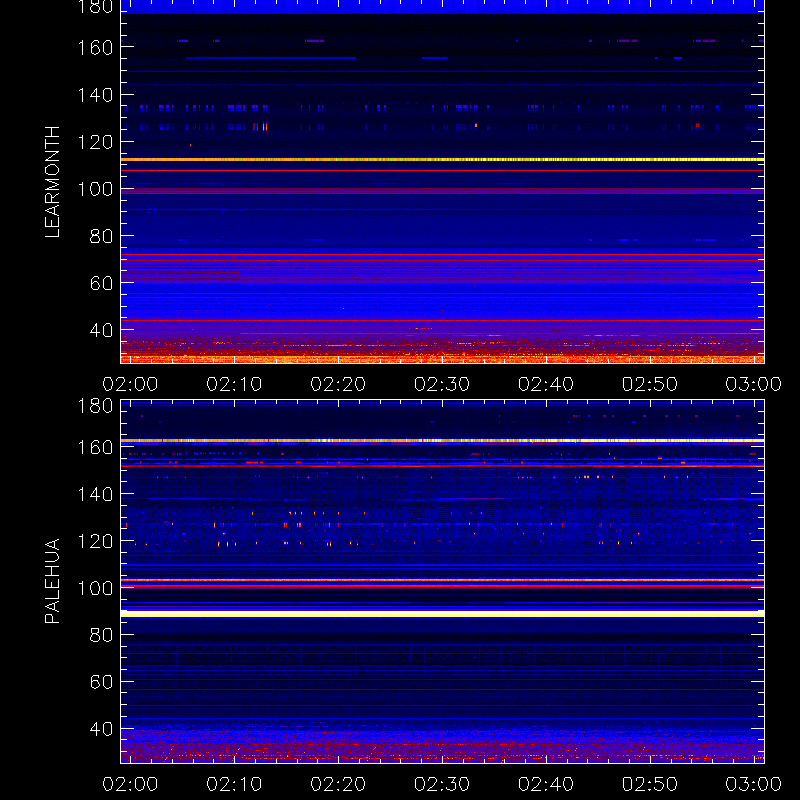
Task: Click time label 03:00 under the Palehua plot
Action: pyautogui.click(x=754, y=784)
